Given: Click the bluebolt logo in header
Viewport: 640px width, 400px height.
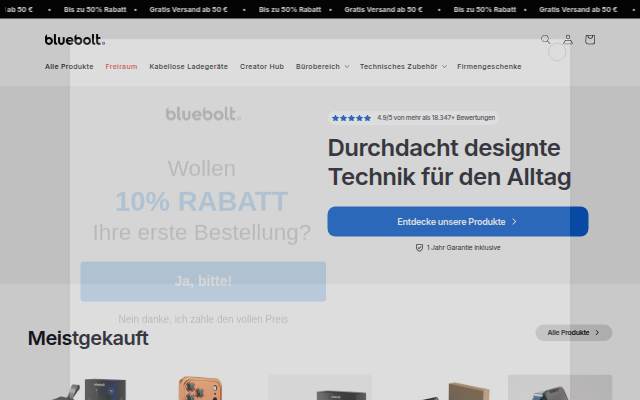Looking at the screenshot, I should click(75, 40).
